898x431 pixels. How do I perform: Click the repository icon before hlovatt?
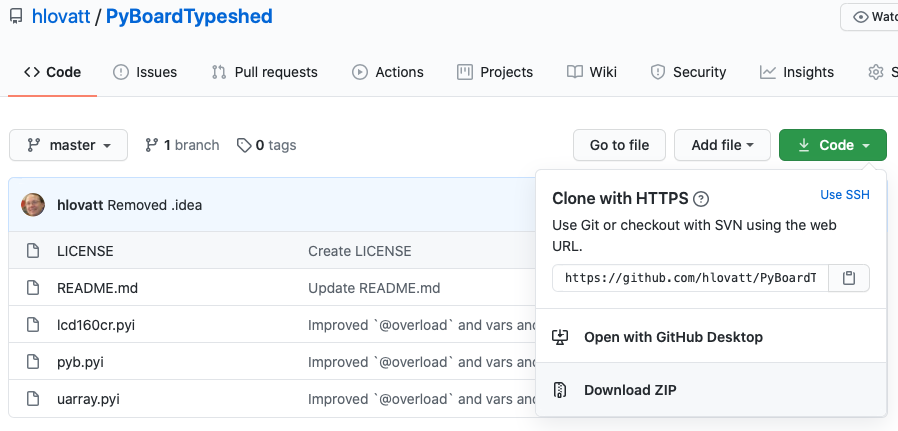[15, 17]
